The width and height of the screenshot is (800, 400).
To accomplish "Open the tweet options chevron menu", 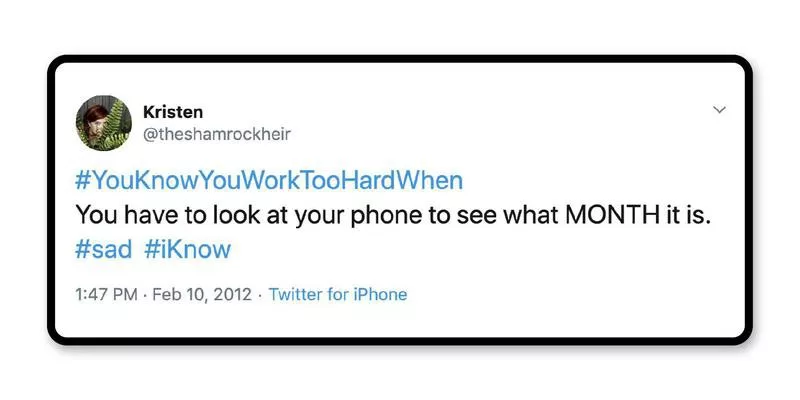I will [x=718, y=110].
